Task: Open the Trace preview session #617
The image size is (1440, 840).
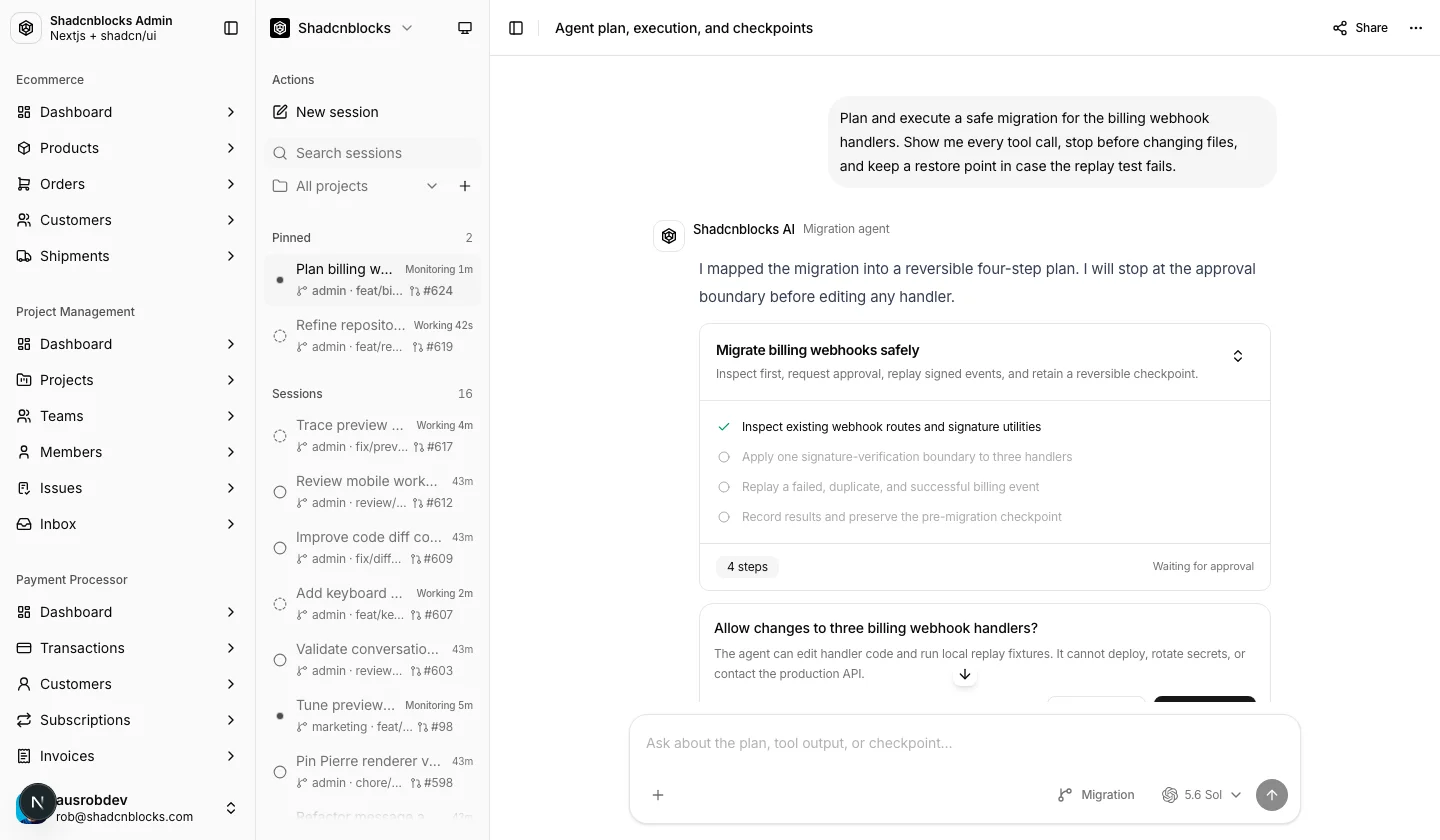Action: 373,436
